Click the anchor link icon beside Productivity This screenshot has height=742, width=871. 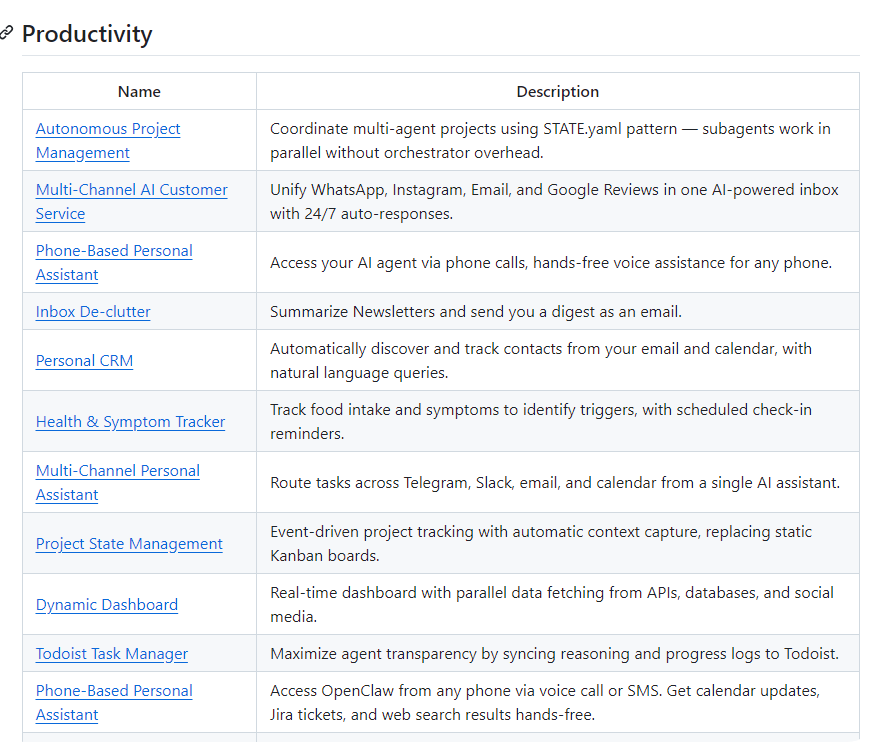click(x=7, y=34)
